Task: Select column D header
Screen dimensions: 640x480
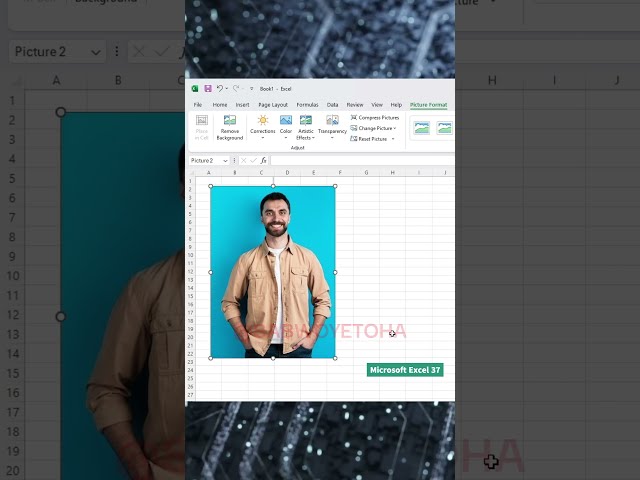Action: click(x=287, y=173)
